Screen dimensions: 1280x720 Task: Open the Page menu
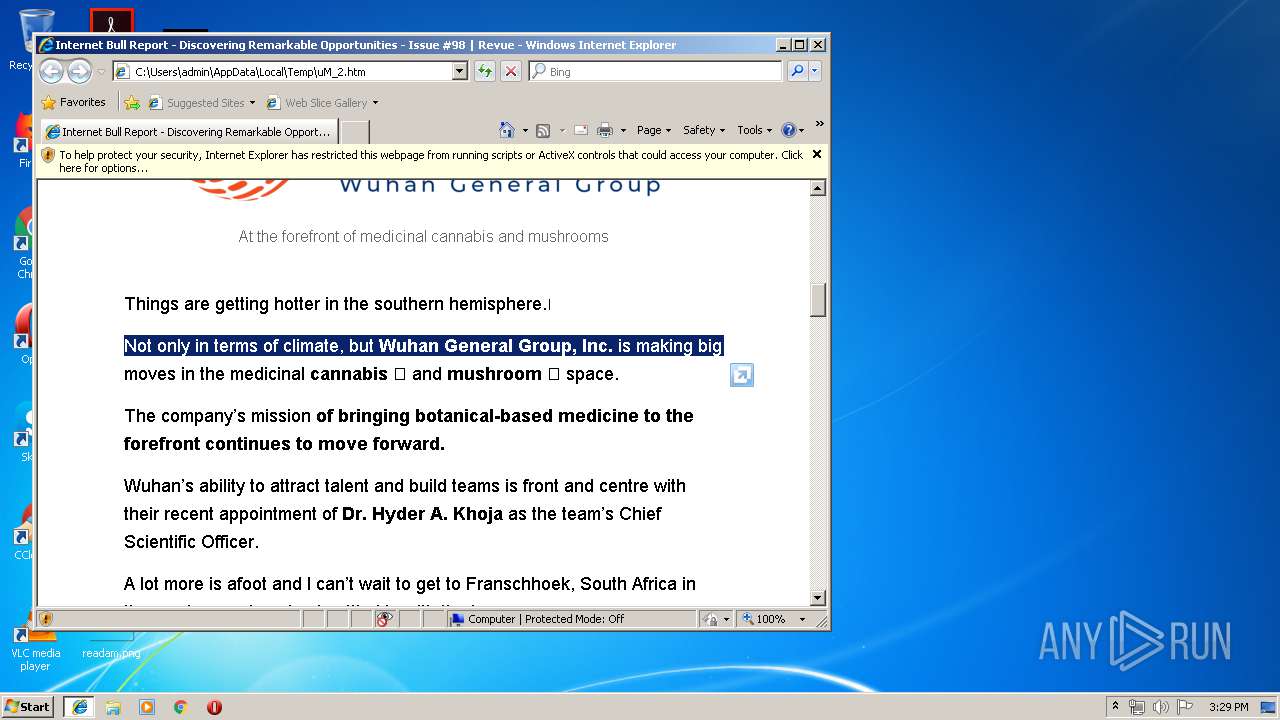click(654, 130)
